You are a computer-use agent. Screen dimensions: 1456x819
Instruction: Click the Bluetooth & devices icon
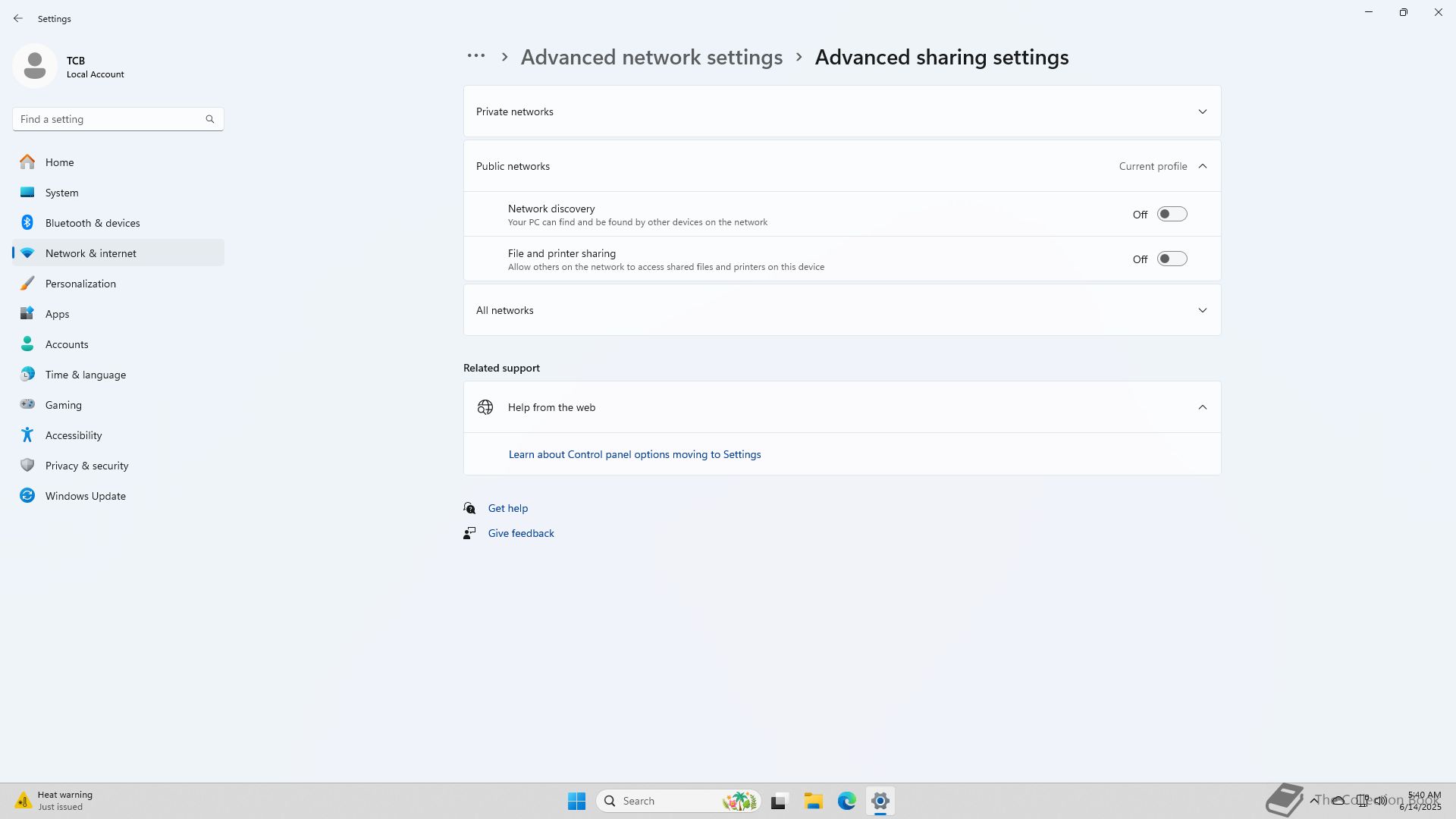coord(27,223)
